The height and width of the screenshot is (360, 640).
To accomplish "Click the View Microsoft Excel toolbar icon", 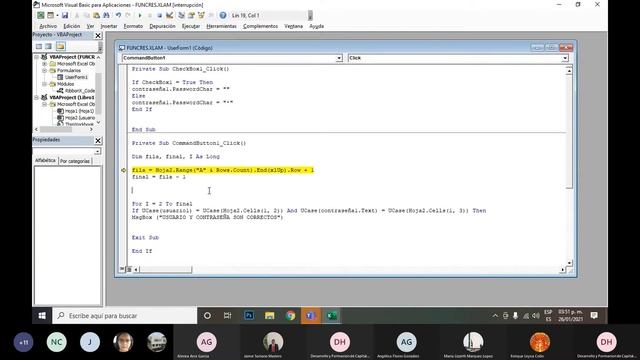I will coord(41,16).
